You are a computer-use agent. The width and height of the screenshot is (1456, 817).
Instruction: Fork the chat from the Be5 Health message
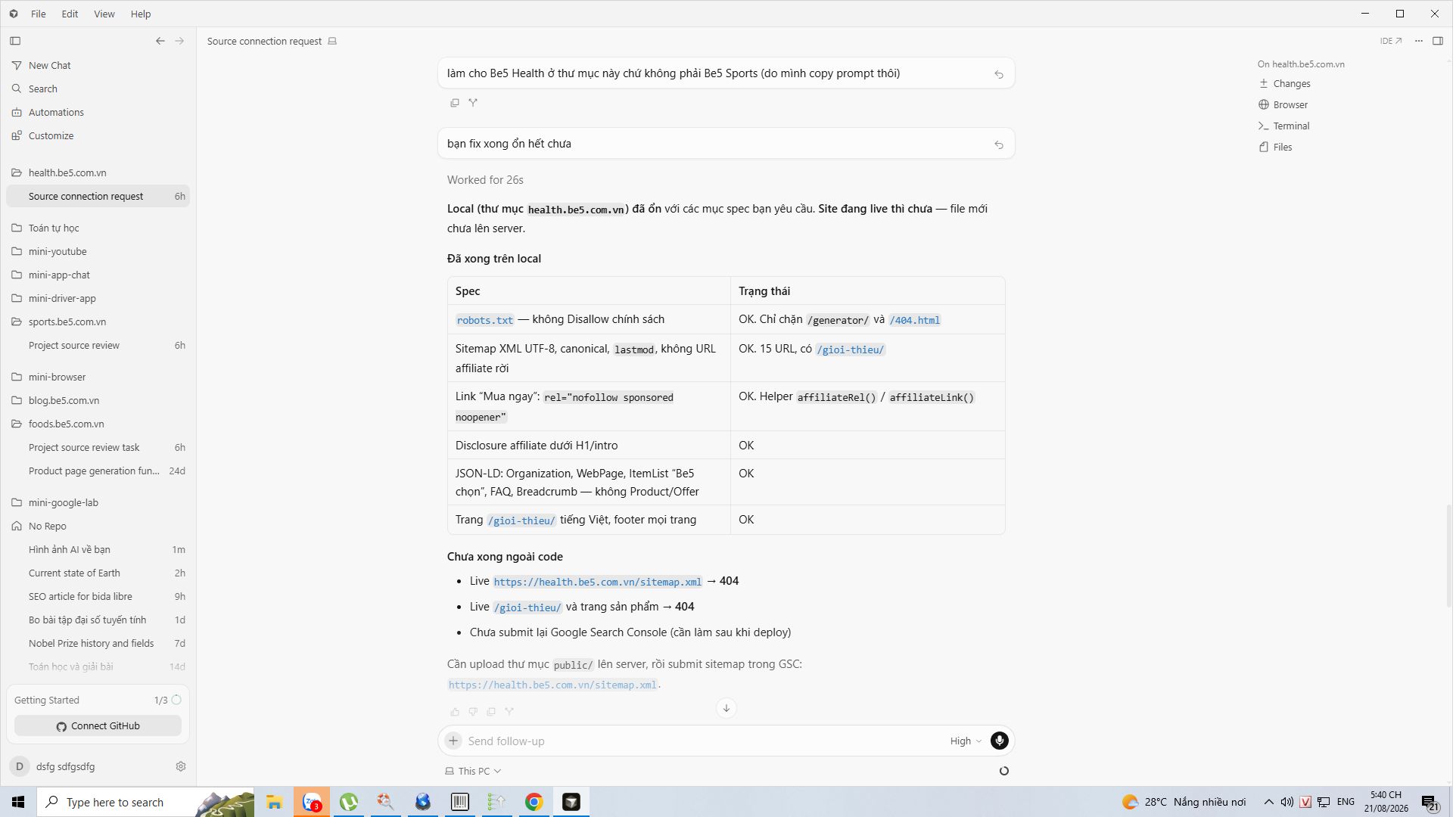point(473,103)
